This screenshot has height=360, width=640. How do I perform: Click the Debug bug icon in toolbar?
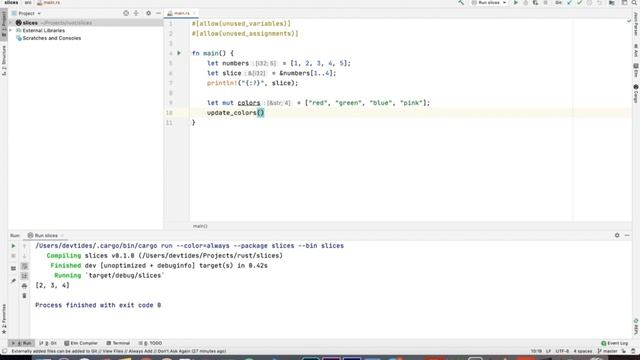point(525,2)
